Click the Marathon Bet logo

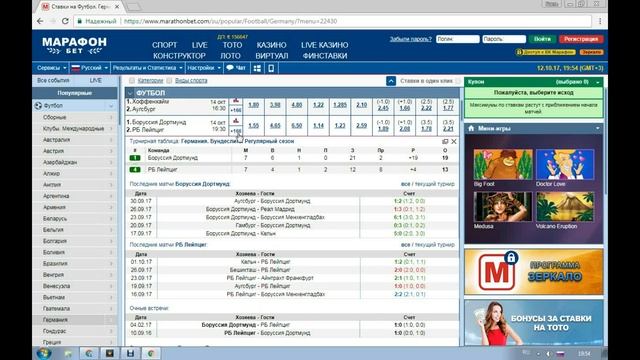[74, 45]
